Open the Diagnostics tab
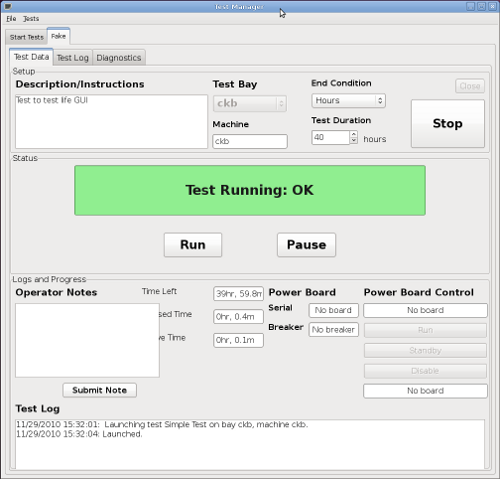The height and width of the screenshot is (479, 500). (119, 58)
